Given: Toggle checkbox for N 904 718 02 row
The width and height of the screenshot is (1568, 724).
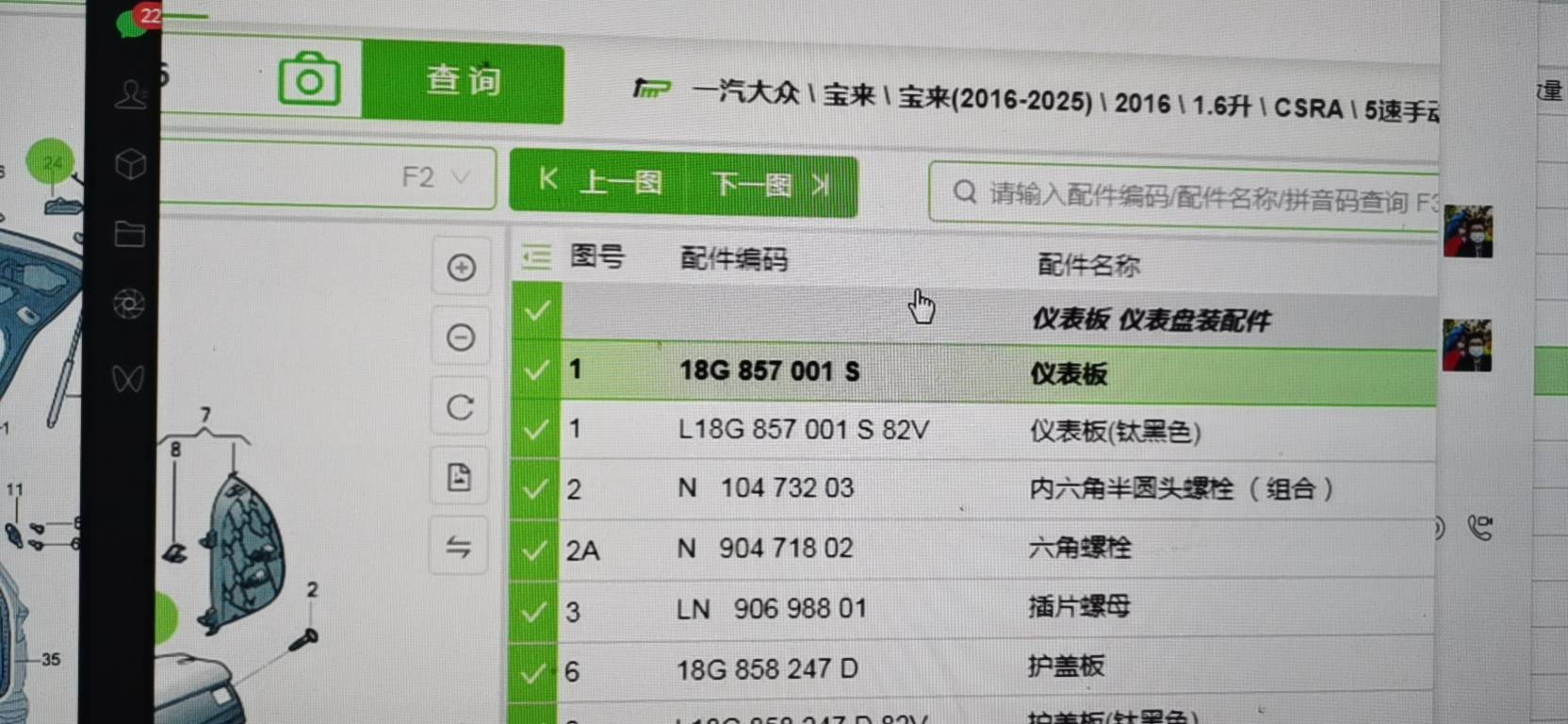Looking at the screenshot, I should click(533, 550).
